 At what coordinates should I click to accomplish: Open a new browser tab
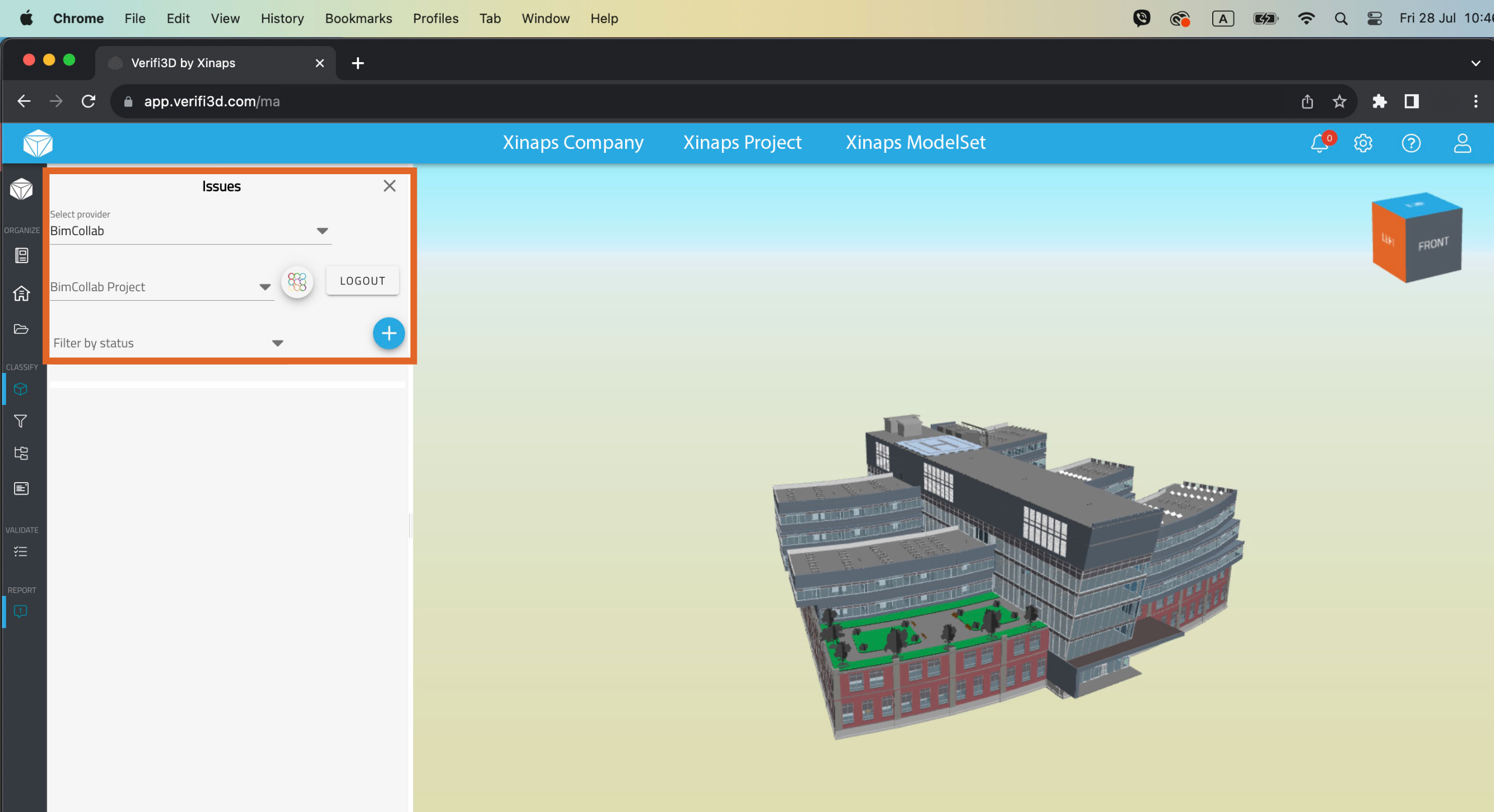358,63
